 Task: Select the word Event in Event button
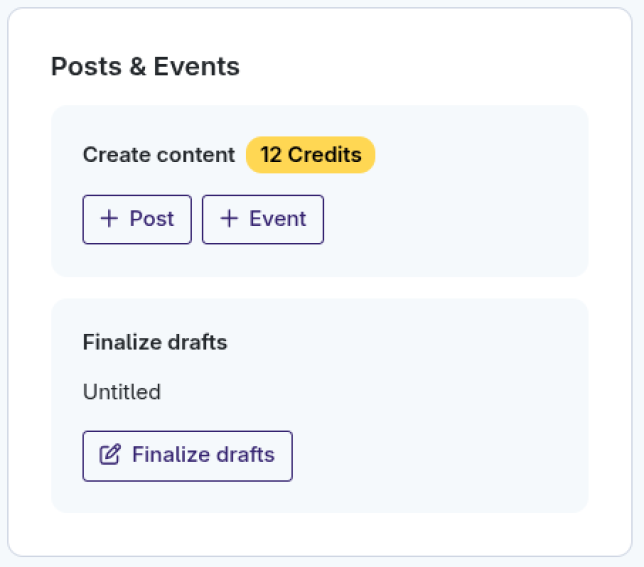pyautogui.click(x=277, y=219)
